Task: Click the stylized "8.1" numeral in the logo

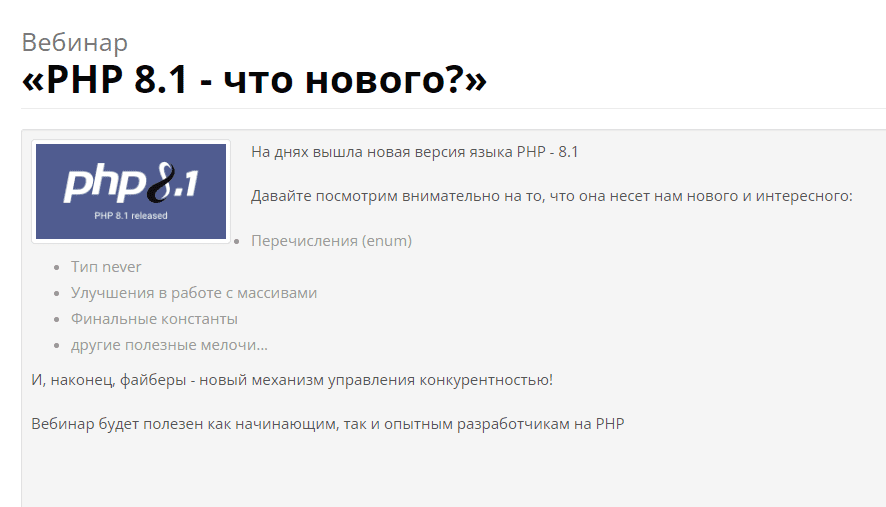Action: coord(171,183)
